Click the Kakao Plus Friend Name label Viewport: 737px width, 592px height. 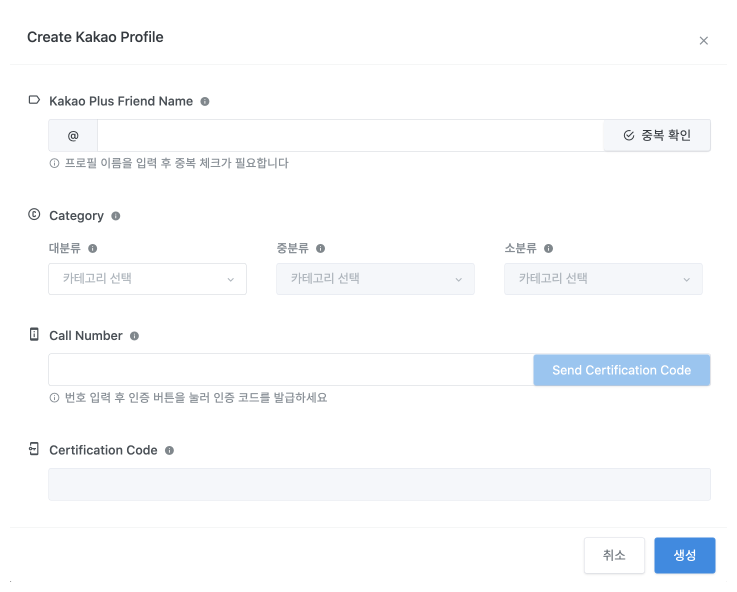[121, 101]
